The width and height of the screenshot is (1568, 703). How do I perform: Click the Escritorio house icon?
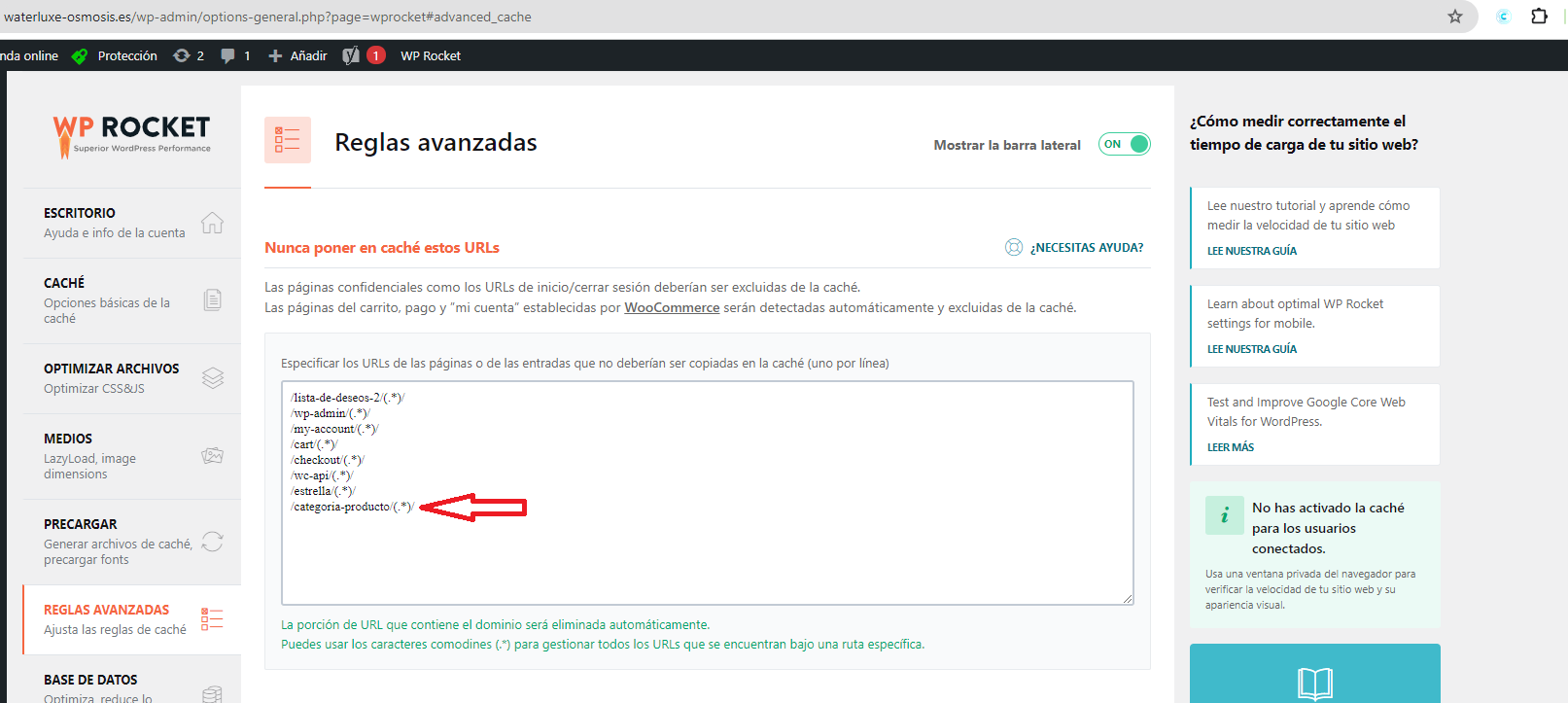coord(212,223)
